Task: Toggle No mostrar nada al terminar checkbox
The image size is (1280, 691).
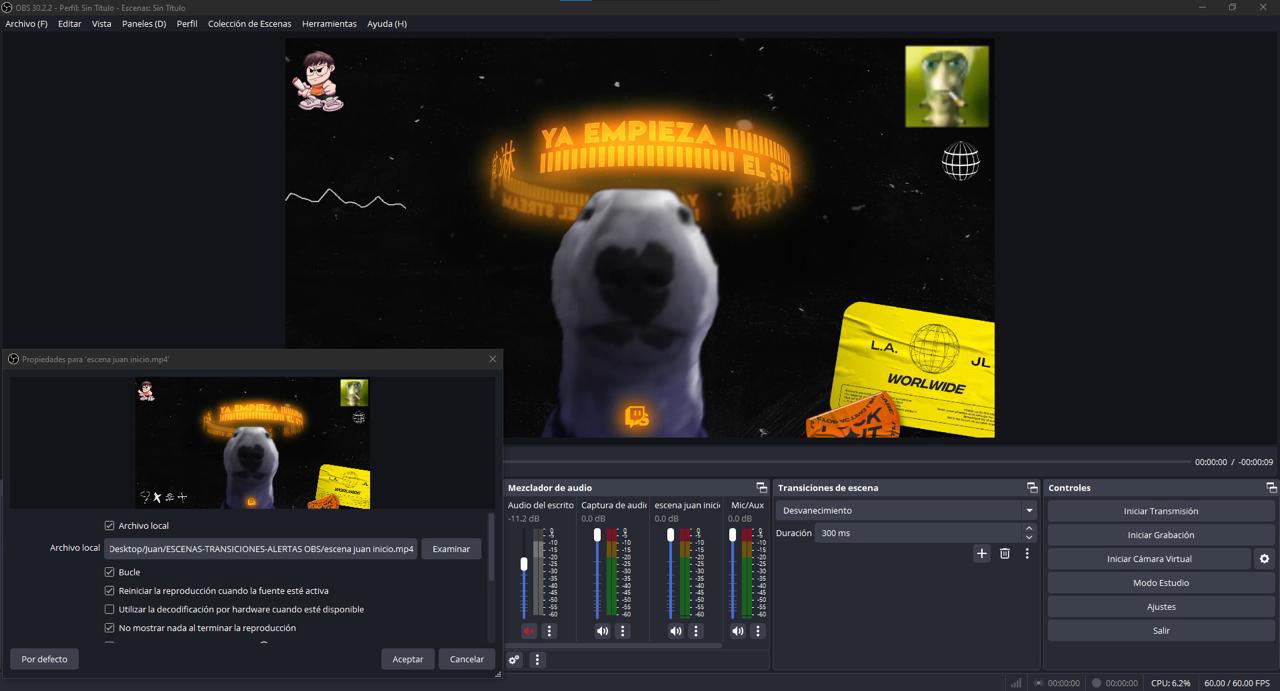Action: tap(110, 628)
